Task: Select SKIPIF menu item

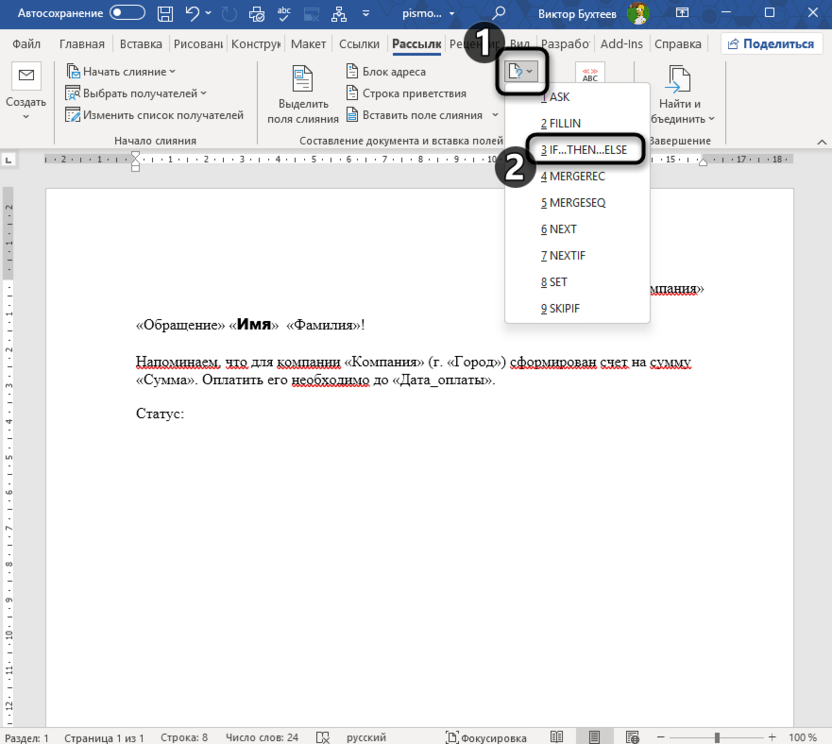Action: click(x=577, y=309)
